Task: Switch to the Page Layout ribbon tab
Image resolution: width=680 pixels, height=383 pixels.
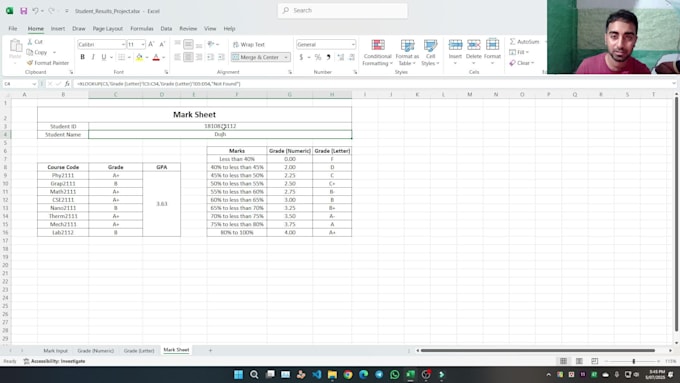Action: (108, 29)
